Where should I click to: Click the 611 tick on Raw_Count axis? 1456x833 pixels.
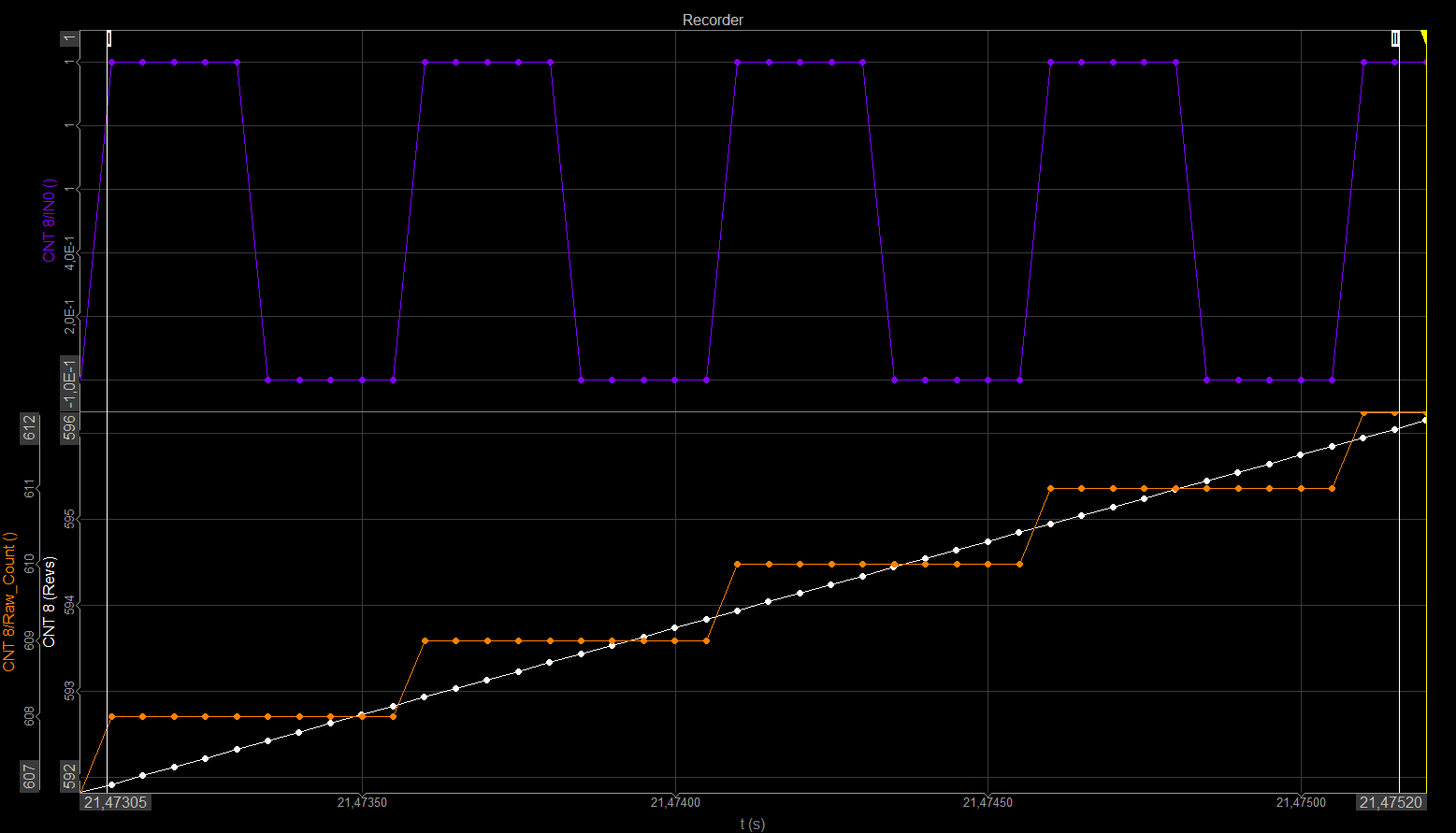(31, 488)
